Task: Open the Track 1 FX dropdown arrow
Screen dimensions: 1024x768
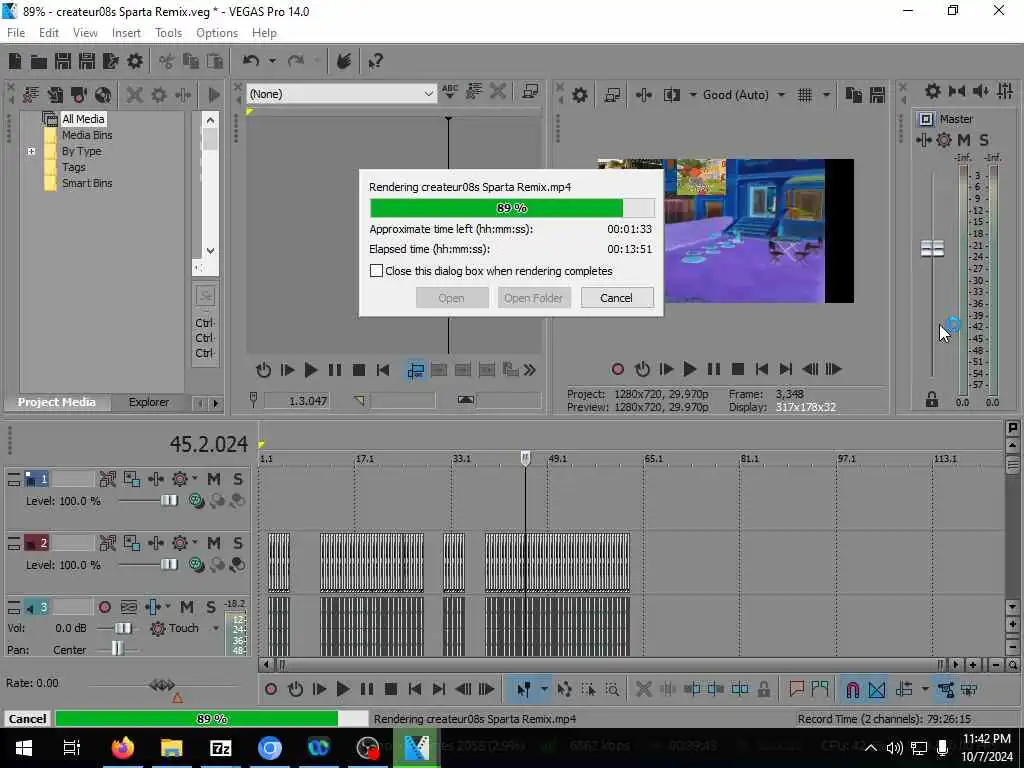Action: (x=195, y=479)
